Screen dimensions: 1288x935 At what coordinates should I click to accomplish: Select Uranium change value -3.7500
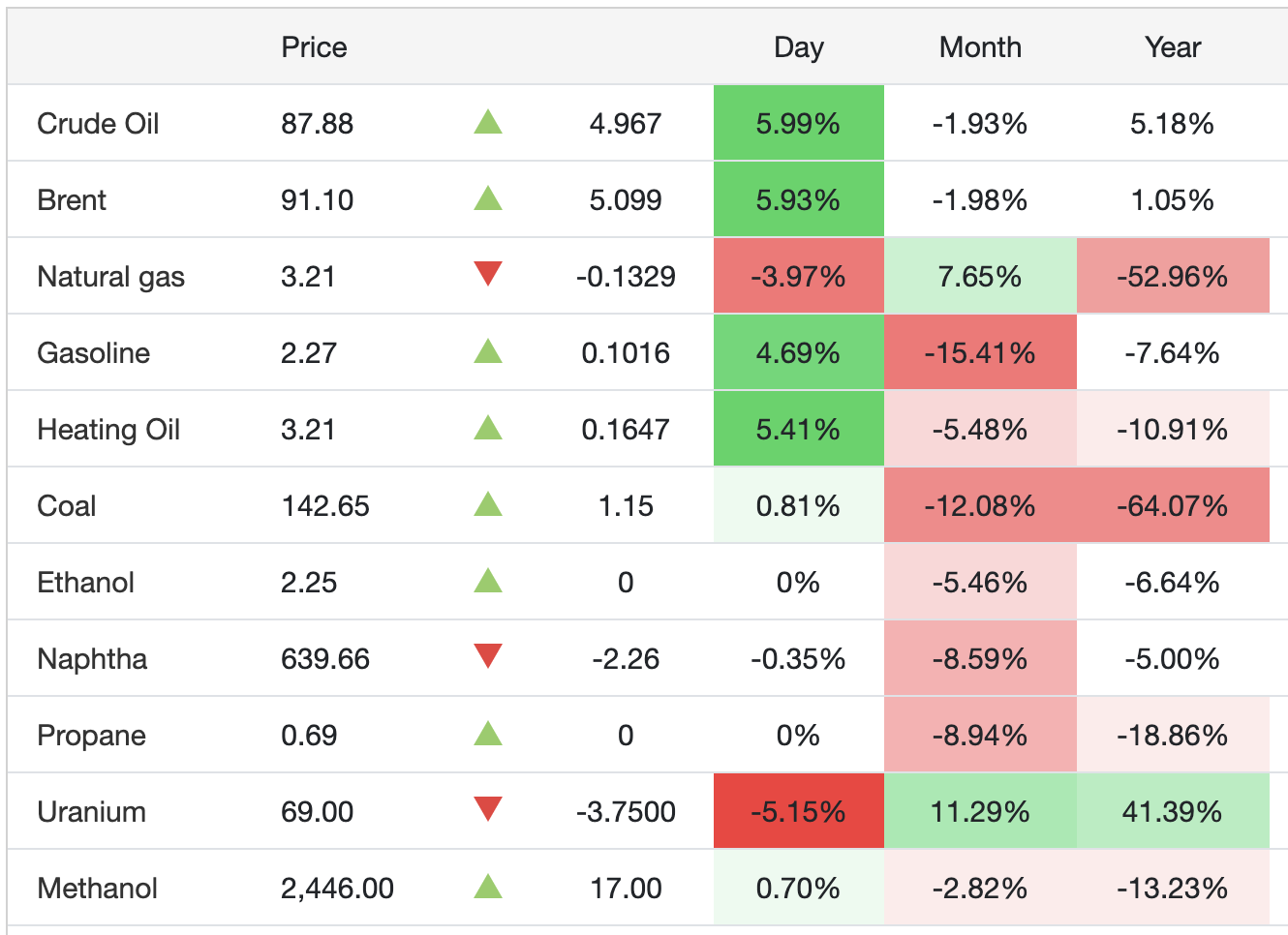[626, 812]
